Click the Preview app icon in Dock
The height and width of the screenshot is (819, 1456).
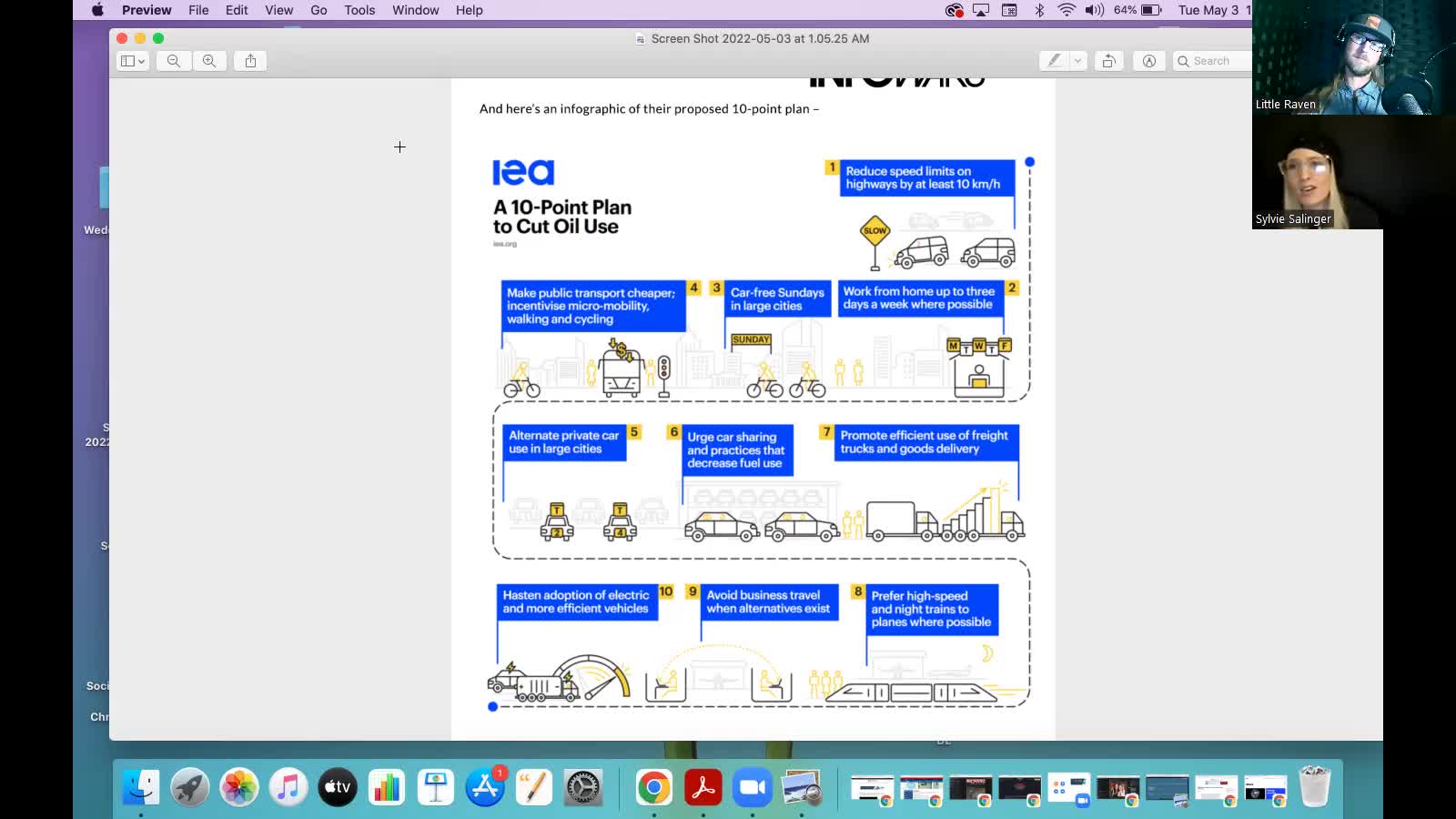802,787
